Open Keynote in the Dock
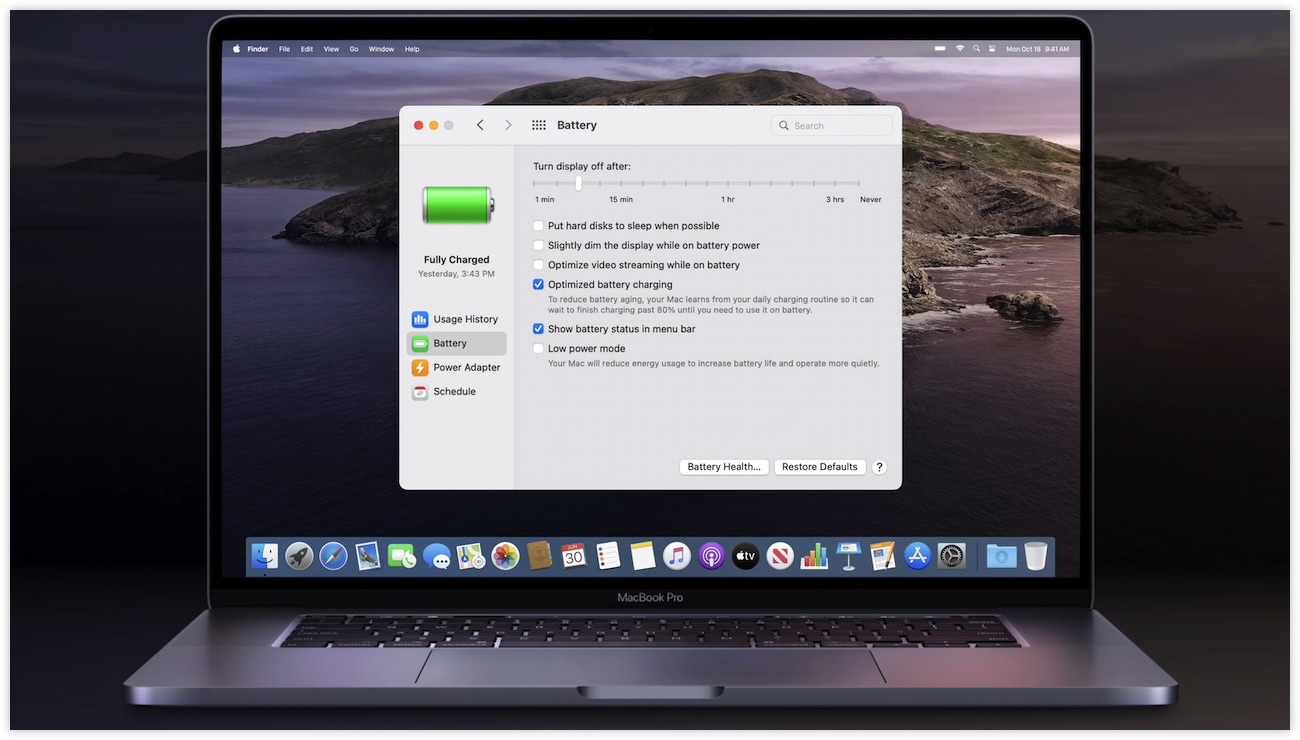 (849, 556)
